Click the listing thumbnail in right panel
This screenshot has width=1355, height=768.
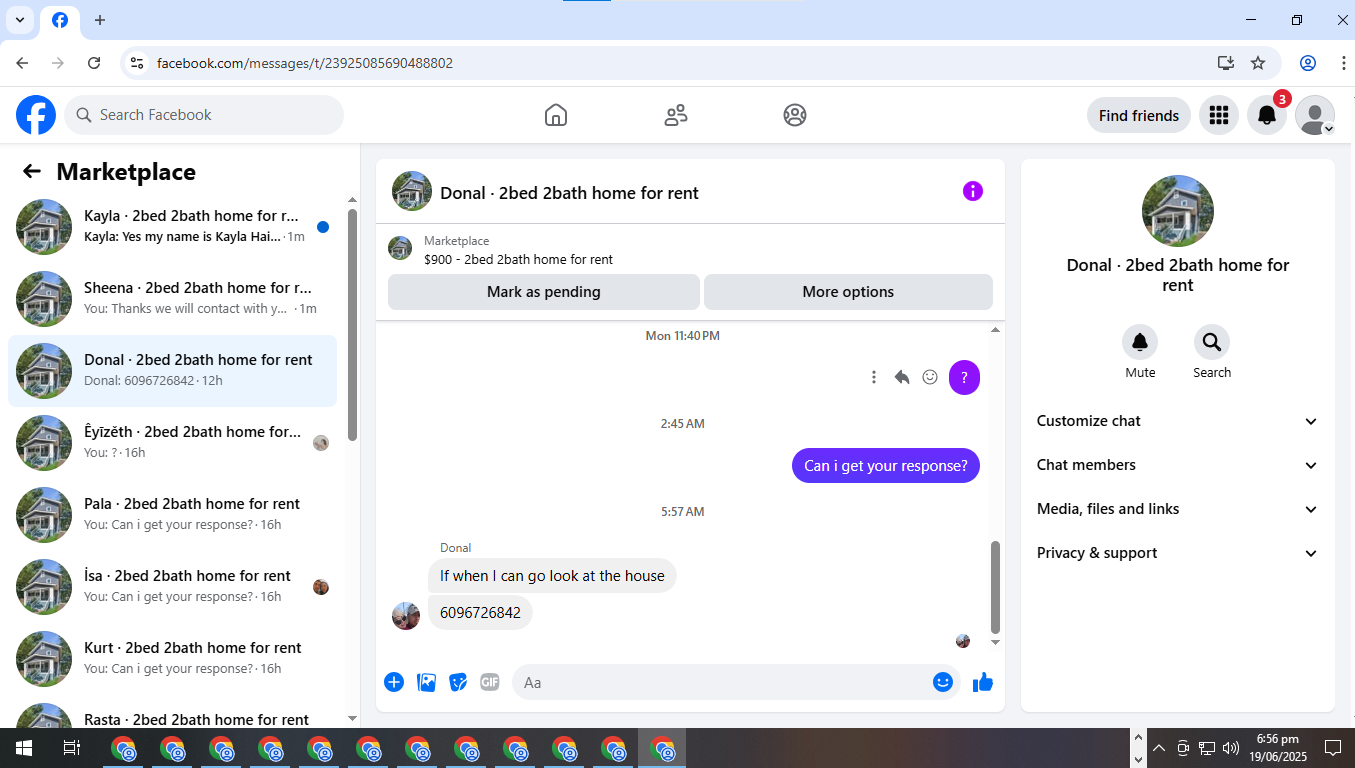tap(1178, 211)
